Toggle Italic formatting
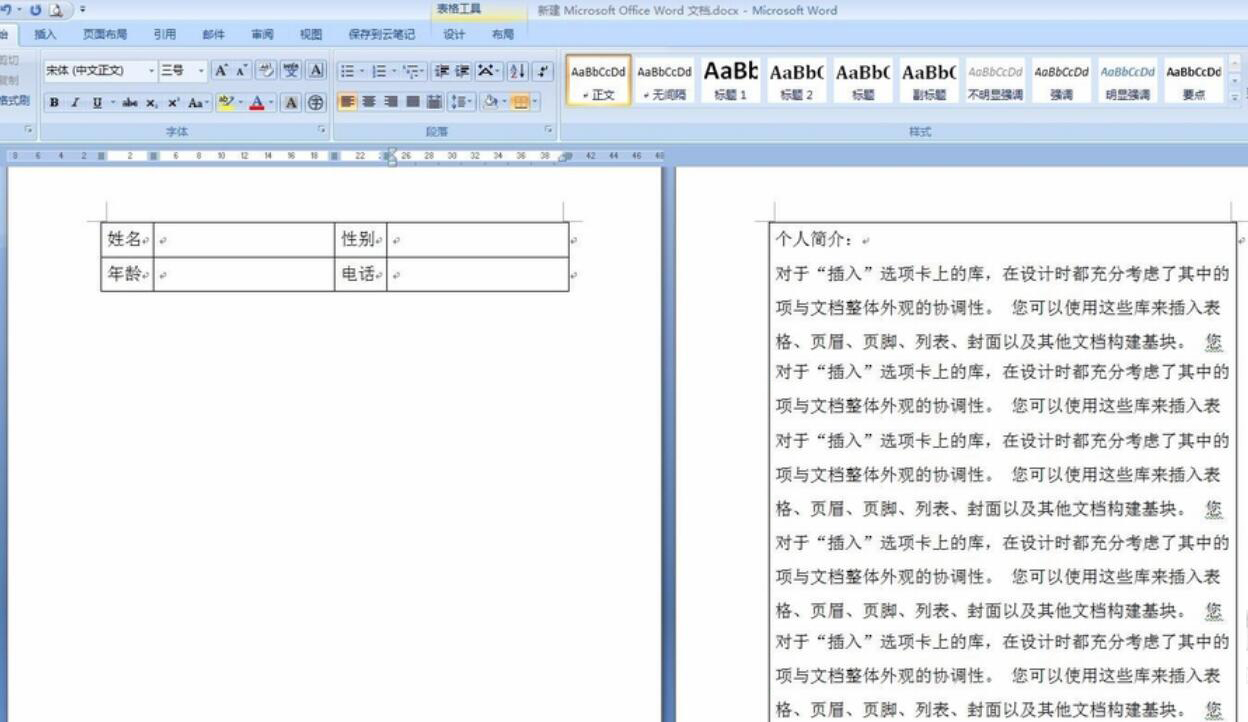The image size is (1248, 722). pos(75,103)
